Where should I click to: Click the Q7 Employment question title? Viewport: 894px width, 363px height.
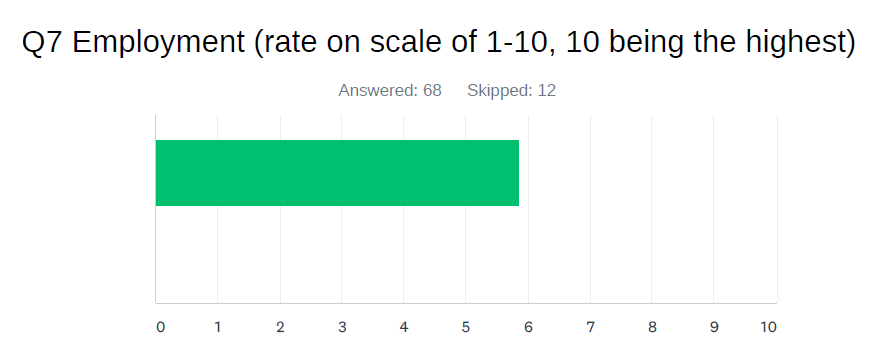[x=438, y=43]
